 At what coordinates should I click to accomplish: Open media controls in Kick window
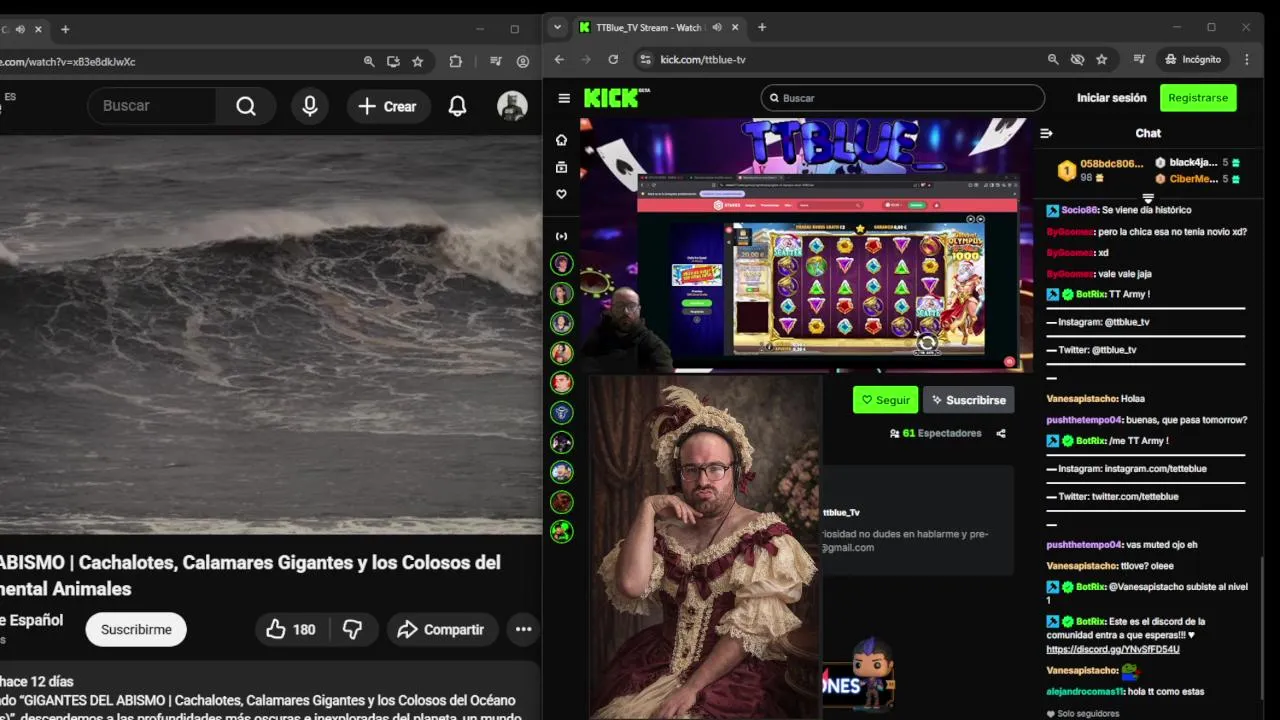point(1139,60)
